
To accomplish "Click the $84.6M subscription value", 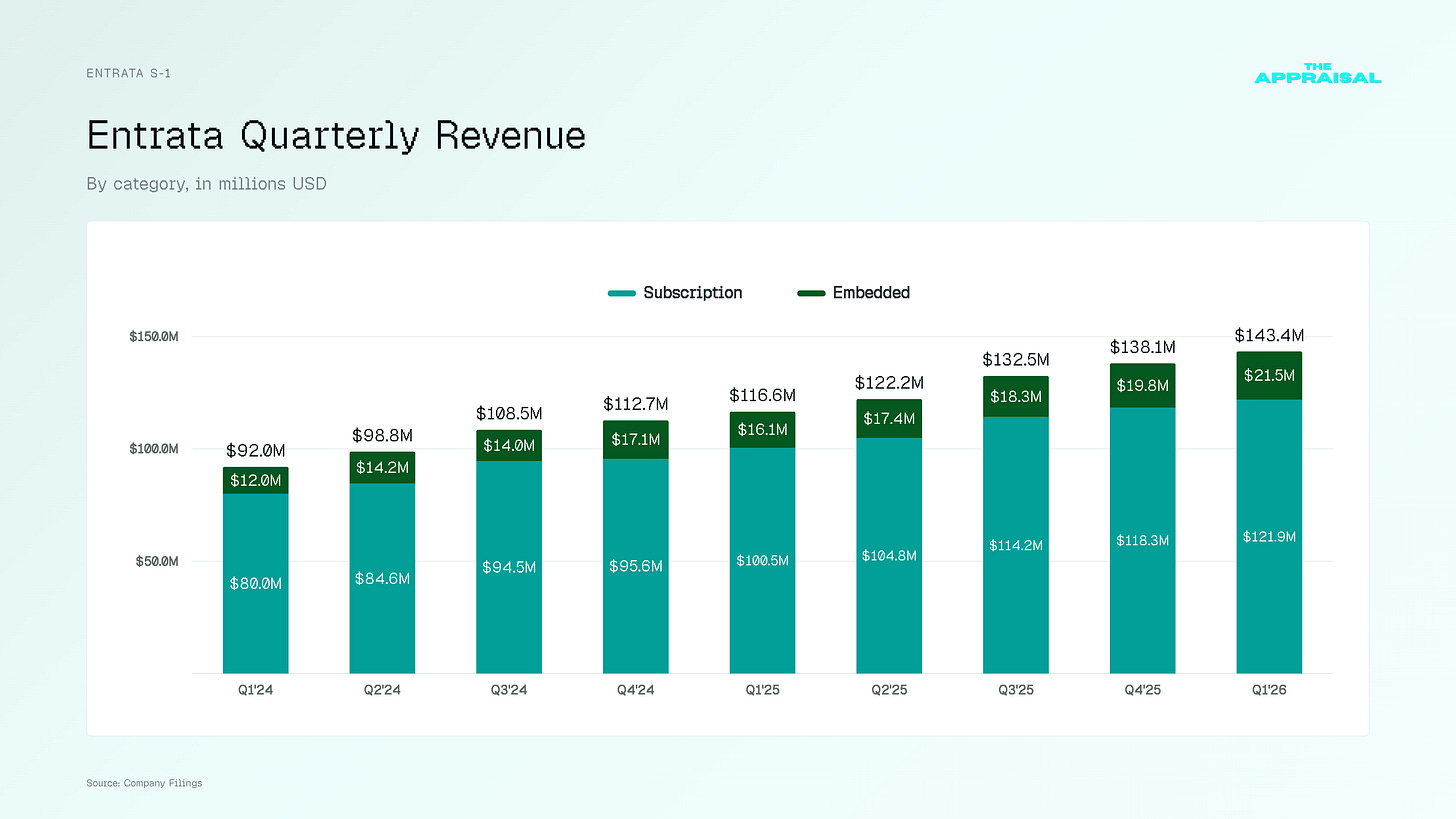I will (382, 579).
